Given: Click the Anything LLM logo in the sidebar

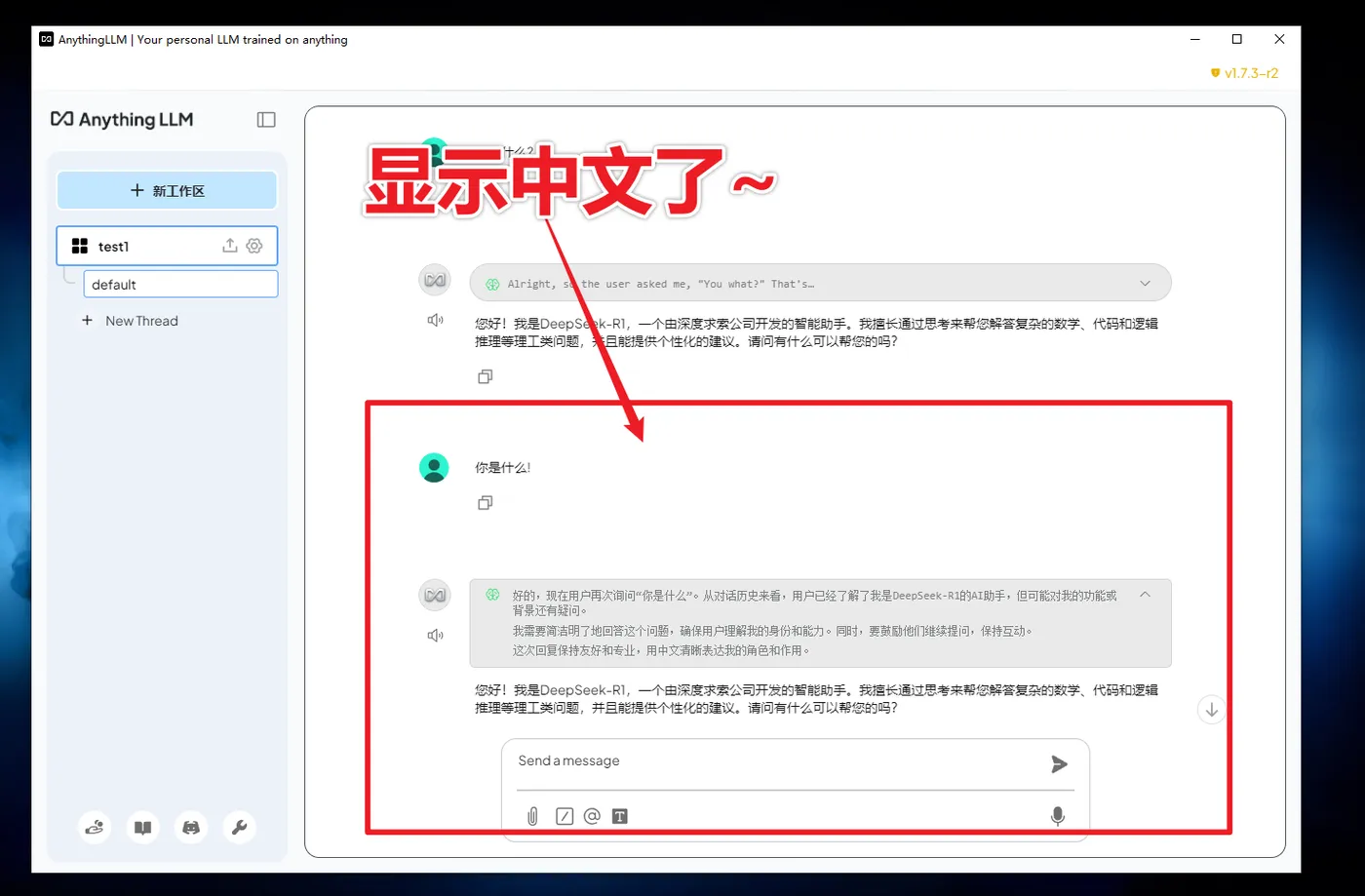Looking at the screenshot, I should coord(122,119).
